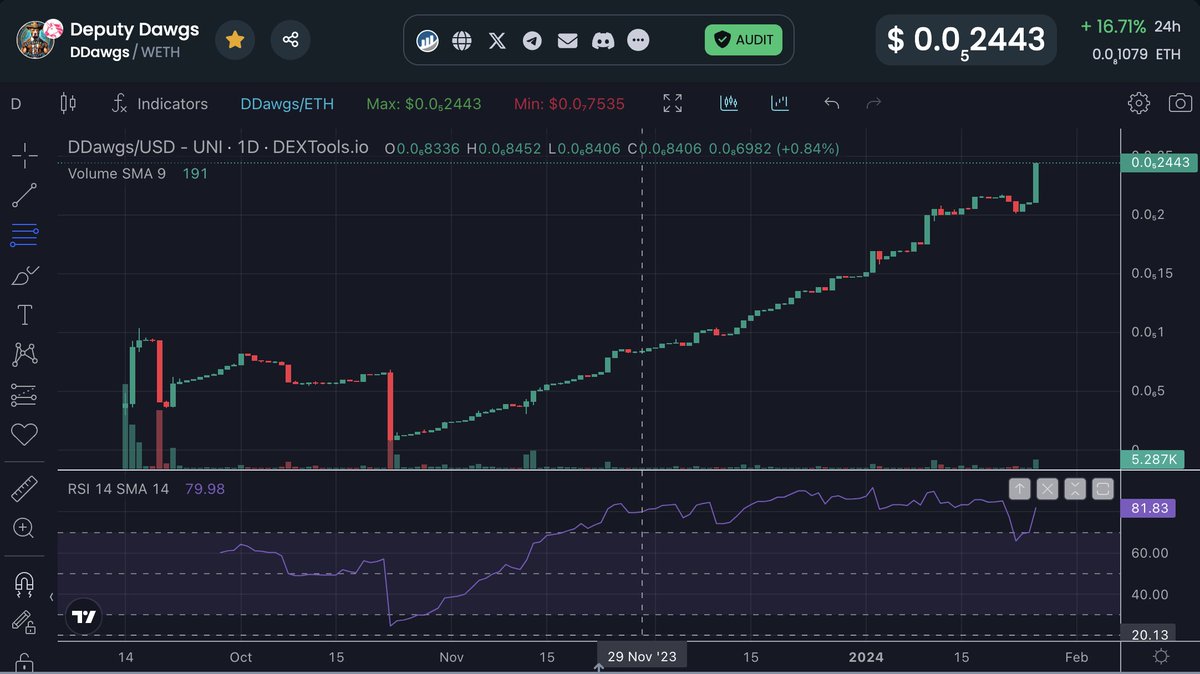The image size is (1200, 674).
Task: Click the 81.83 RSI axis label
Action: (1150, 508)
